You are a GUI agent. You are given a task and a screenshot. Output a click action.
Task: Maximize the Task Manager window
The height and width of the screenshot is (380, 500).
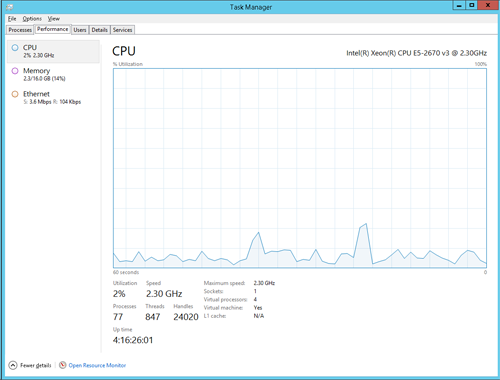[472, 5]
